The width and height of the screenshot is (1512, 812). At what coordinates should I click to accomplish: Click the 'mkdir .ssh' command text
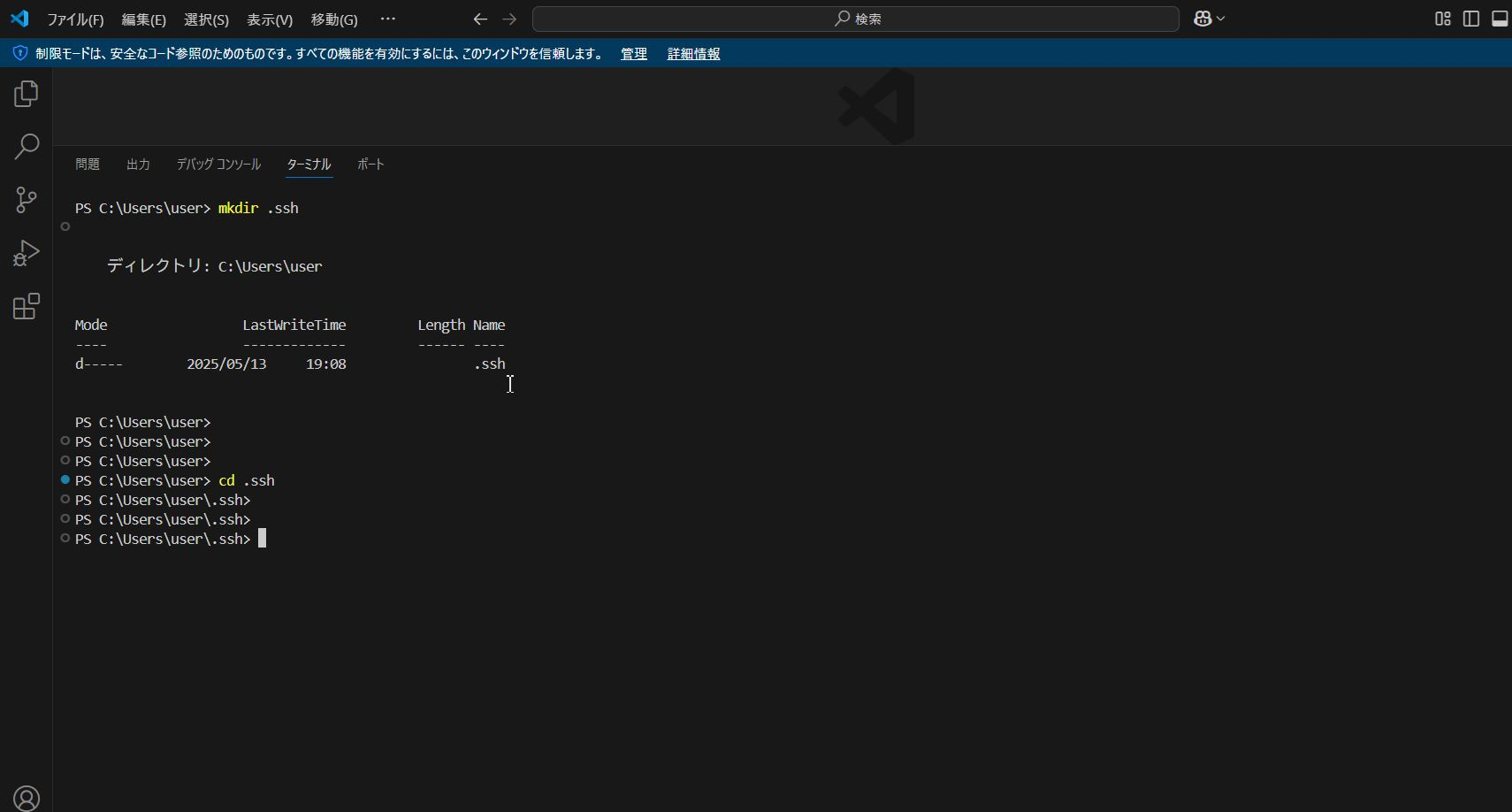258,209
